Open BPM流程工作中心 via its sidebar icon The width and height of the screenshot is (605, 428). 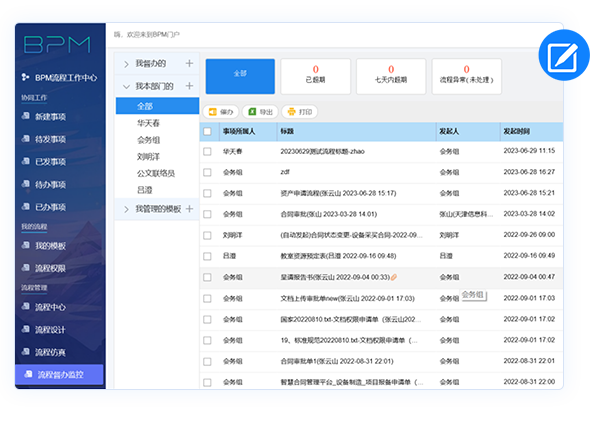(x=25, y=77)
